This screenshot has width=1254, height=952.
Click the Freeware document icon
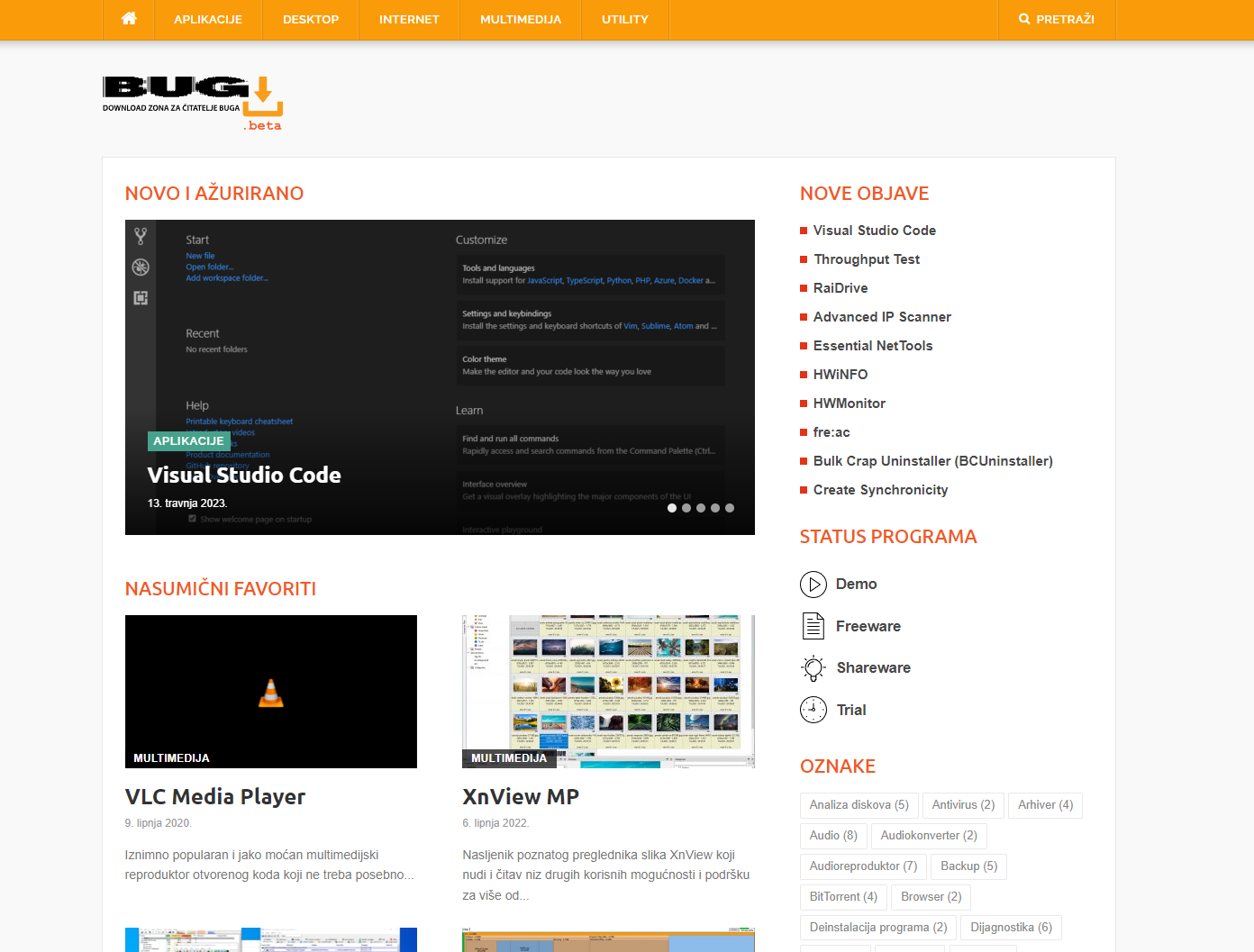813,626
